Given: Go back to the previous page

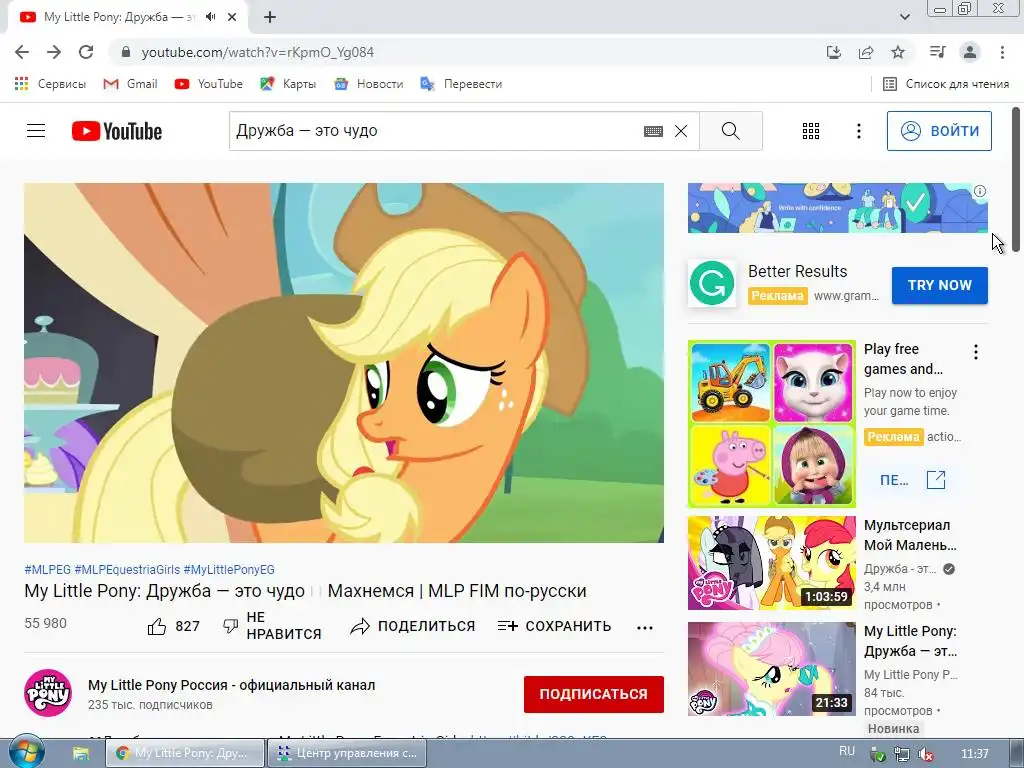Looking at the screenshot, I should (x=22, y=52).
